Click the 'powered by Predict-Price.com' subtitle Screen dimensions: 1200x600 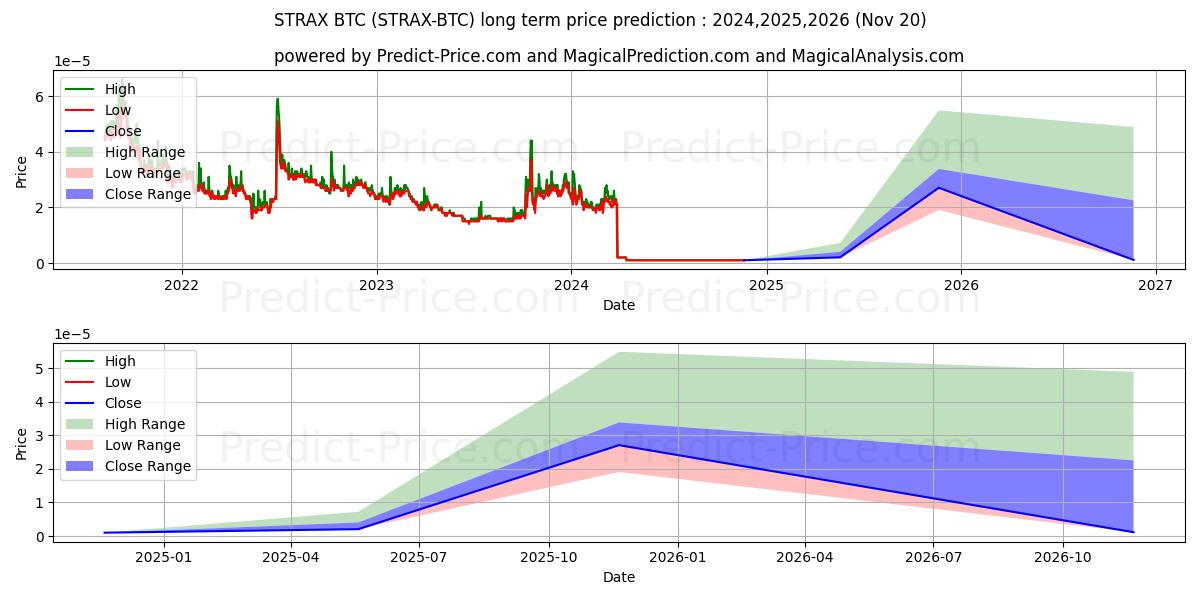(x=619, y=56)
